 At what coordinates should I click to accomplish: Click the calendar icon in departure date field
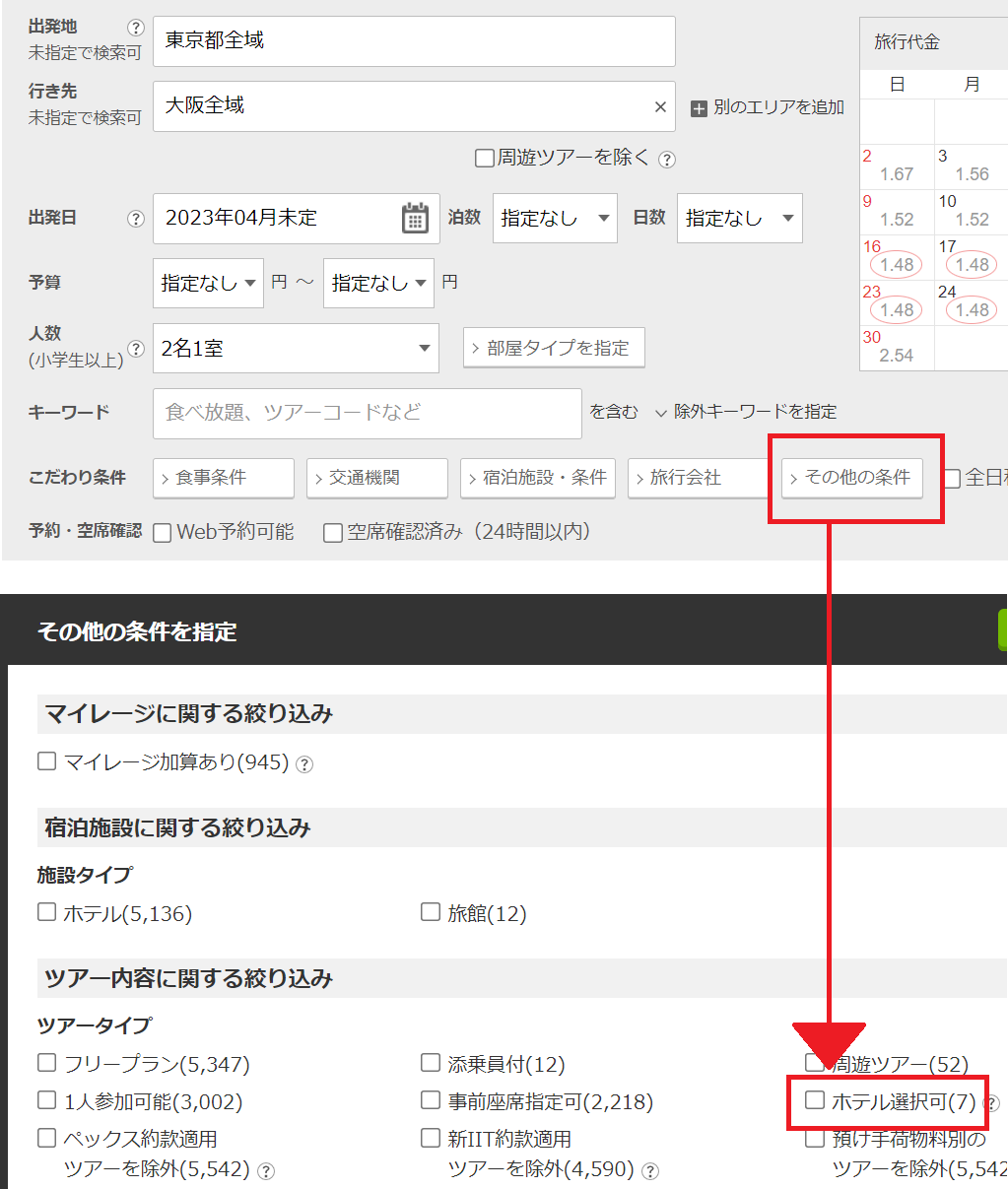pyautogui.click(x=415, y=218)
